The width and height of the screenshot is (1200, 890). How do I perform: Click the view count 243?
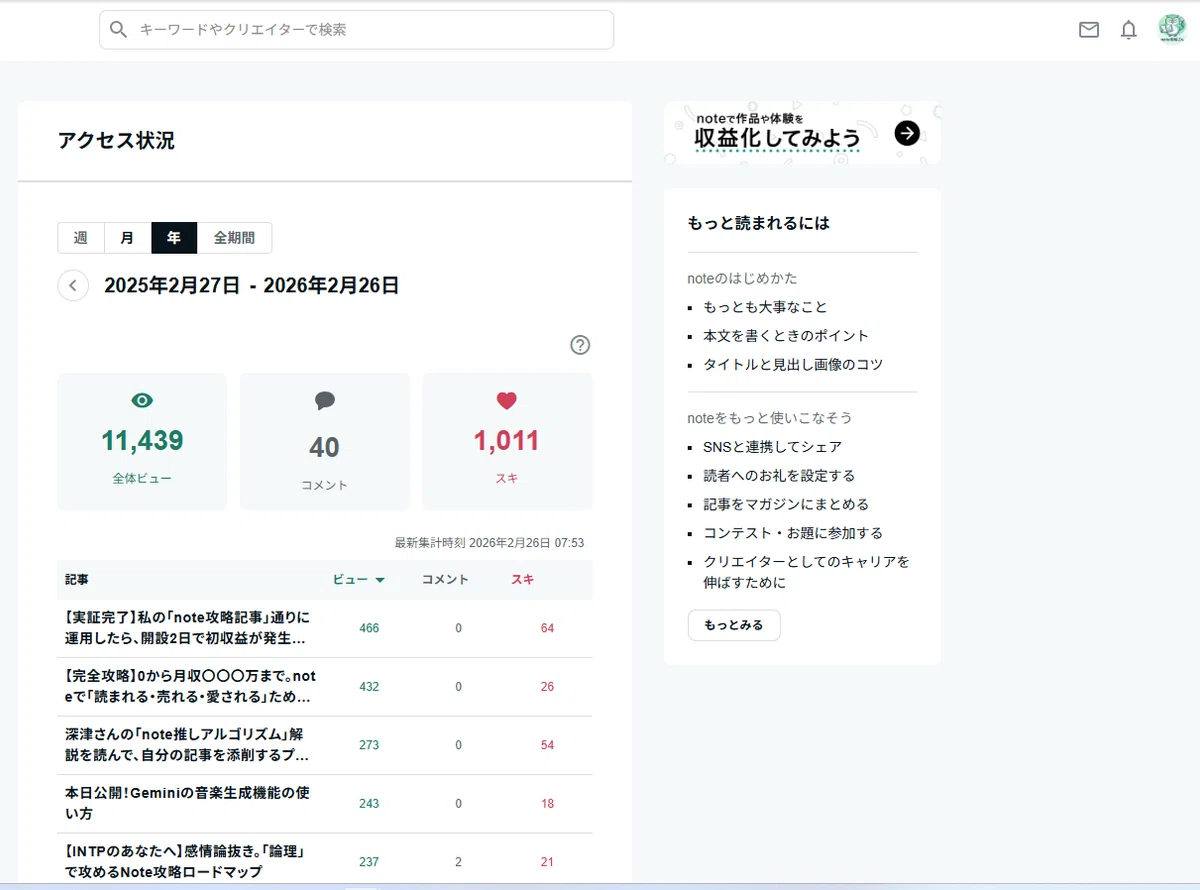pyautogui.click(x=369, y=804)
